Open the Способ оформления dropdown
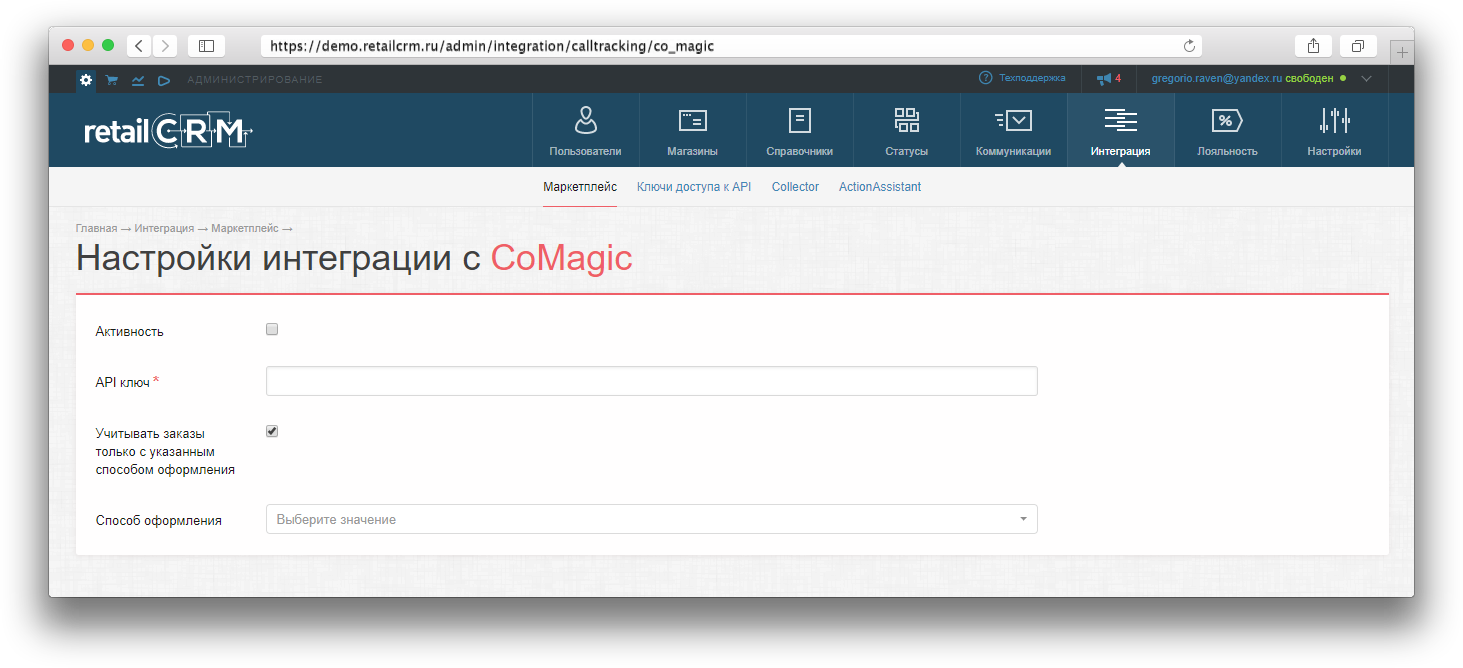1463x668 pixels. [x=651, y=519]
